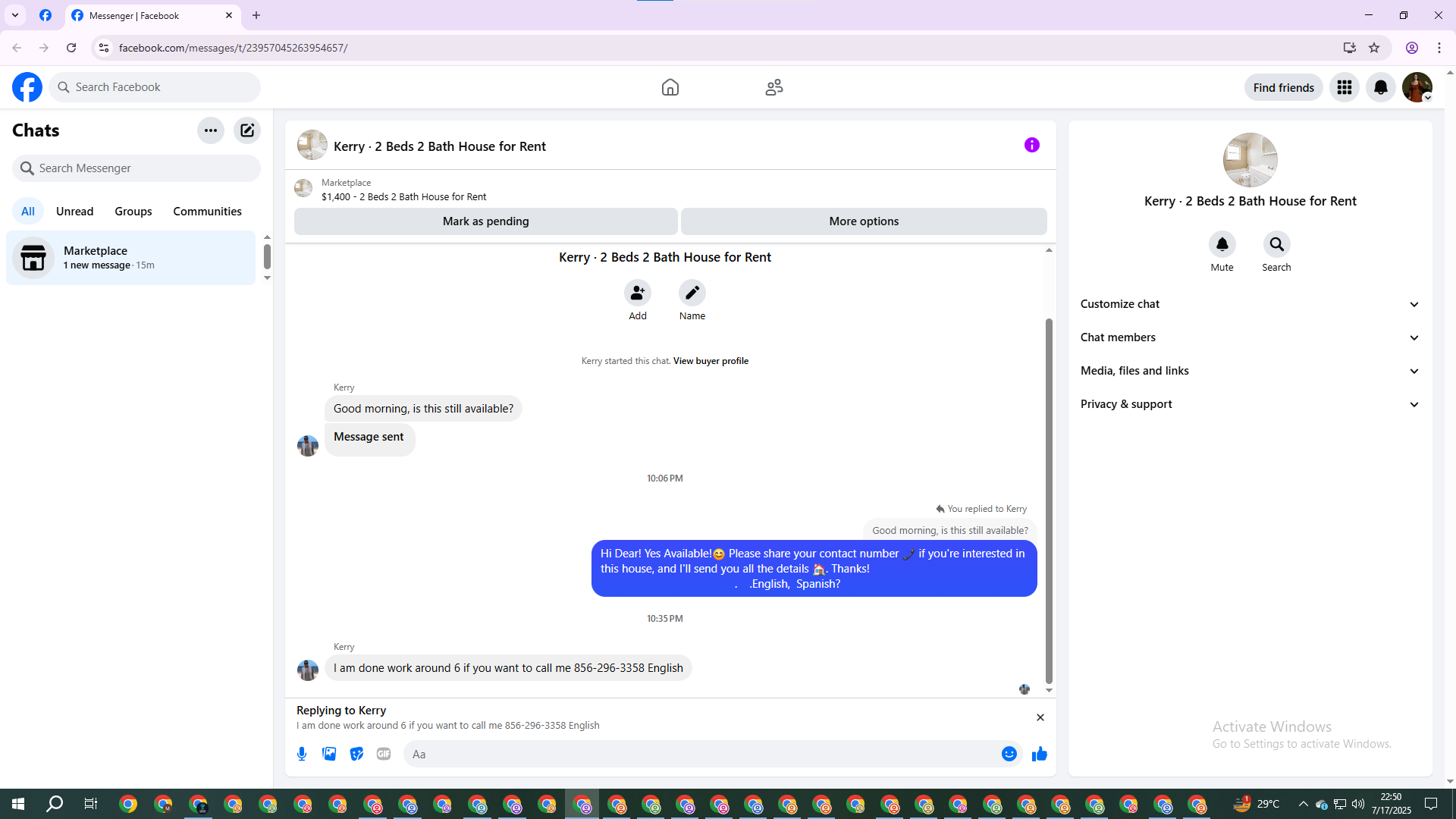
Task: Mute conversation from the right panel
Action: click(1222, 244)
